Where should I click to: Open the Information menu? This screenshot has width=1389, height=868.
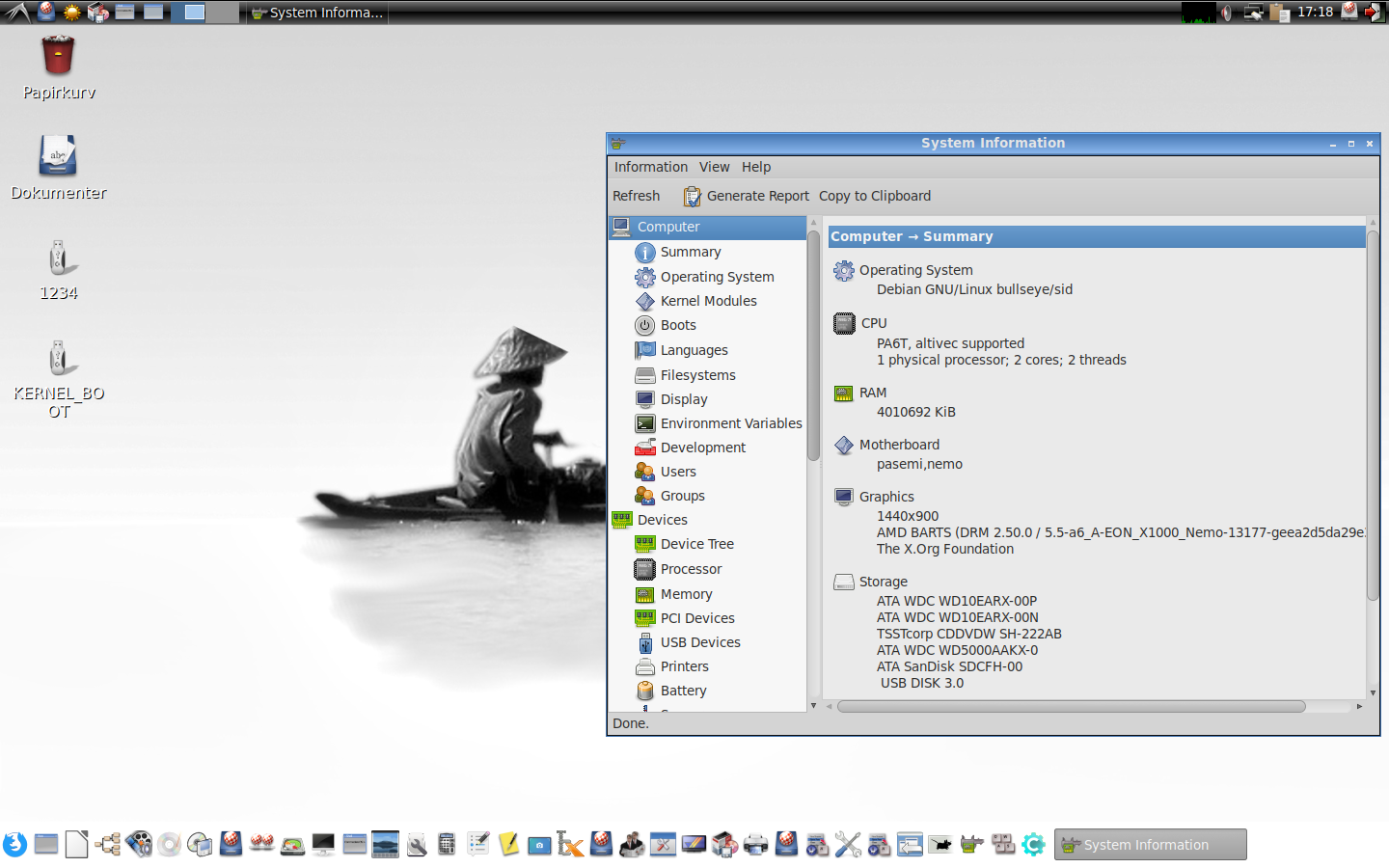[x=650, y=168]
